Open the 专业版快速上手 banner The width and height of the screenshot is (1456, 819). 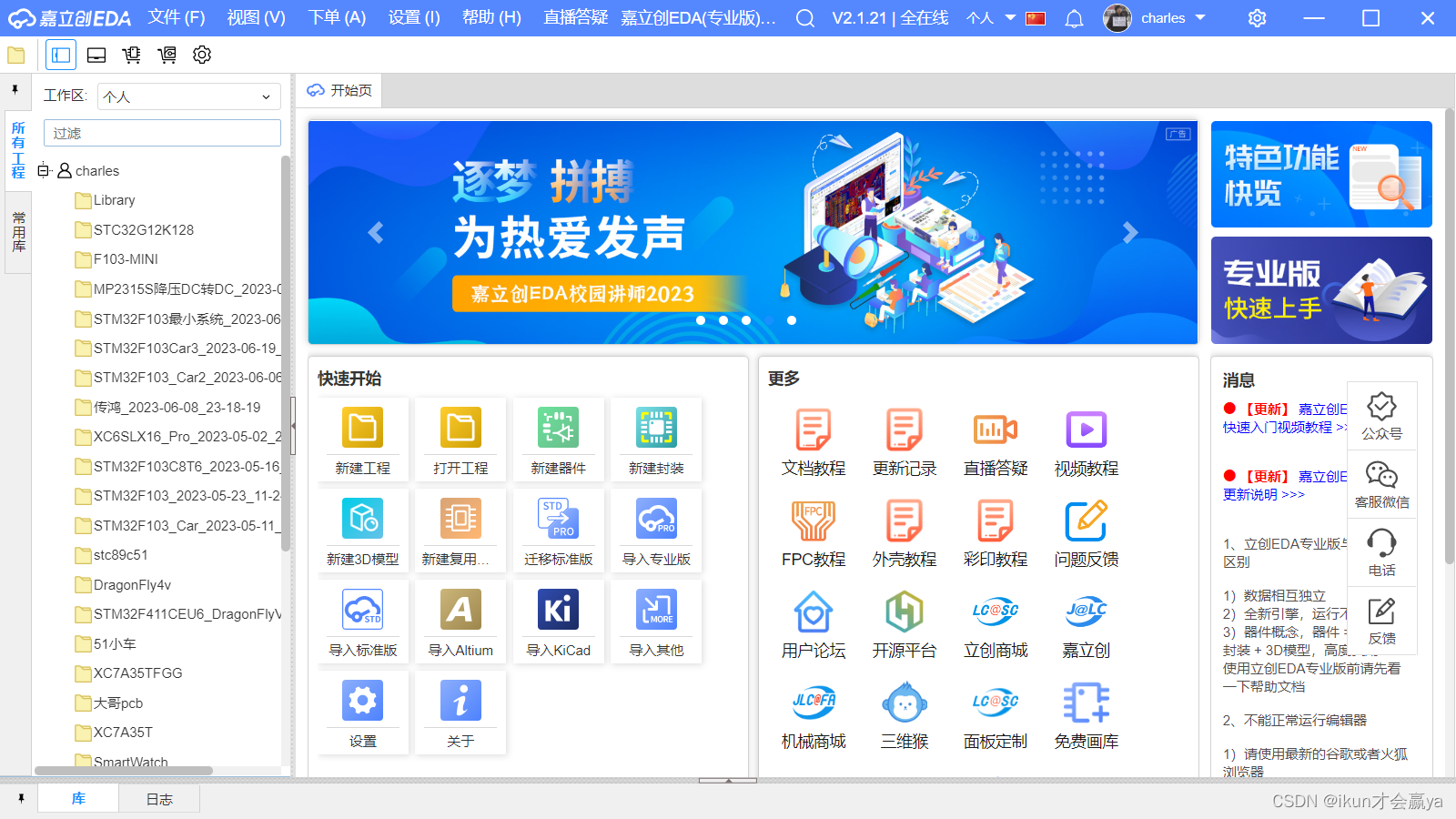[1321, 290]
